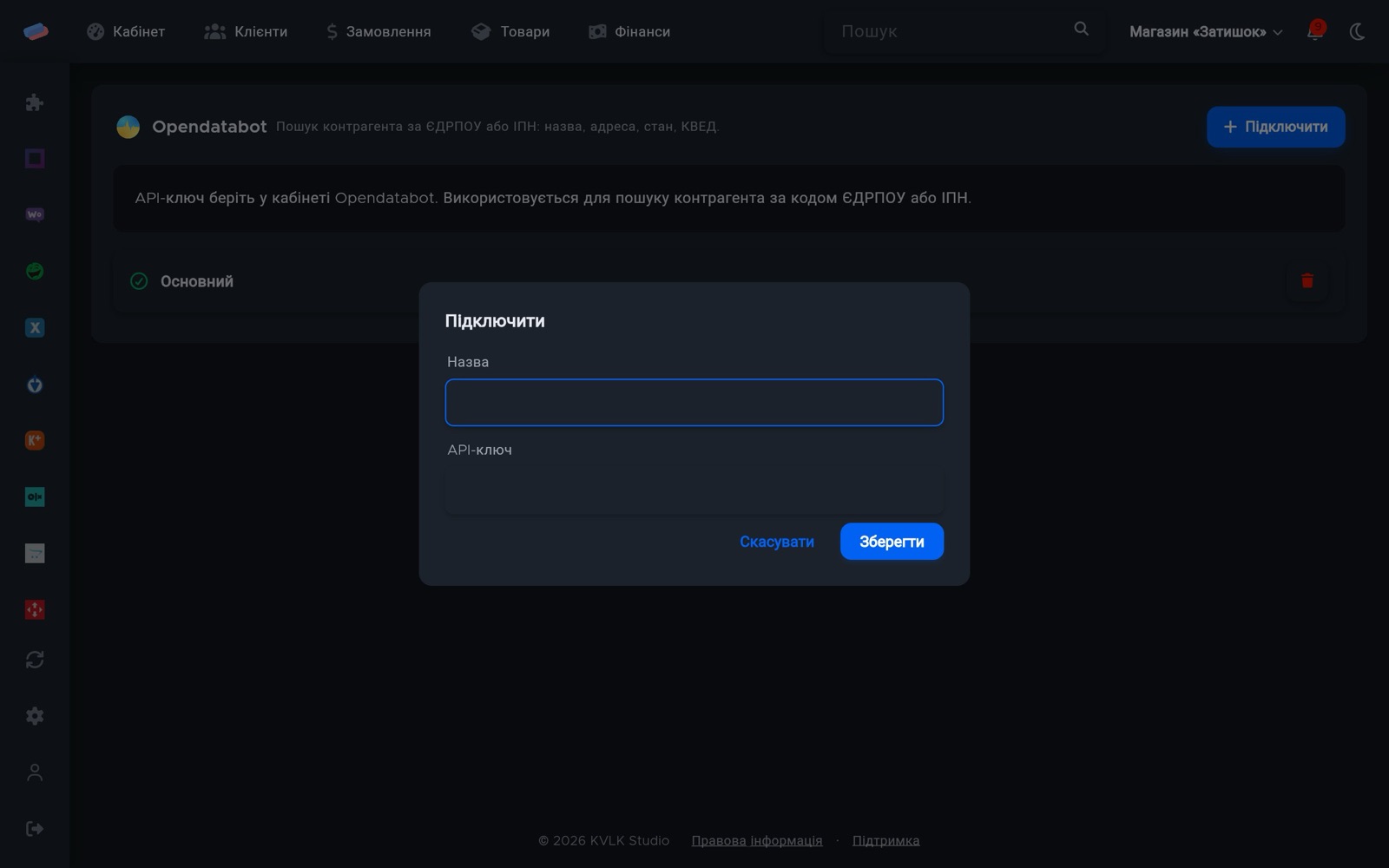The width and height of the screenshot is (1389, 868).
Task: Delete the Основний connection with trash icon
Action: (1307, 281)
